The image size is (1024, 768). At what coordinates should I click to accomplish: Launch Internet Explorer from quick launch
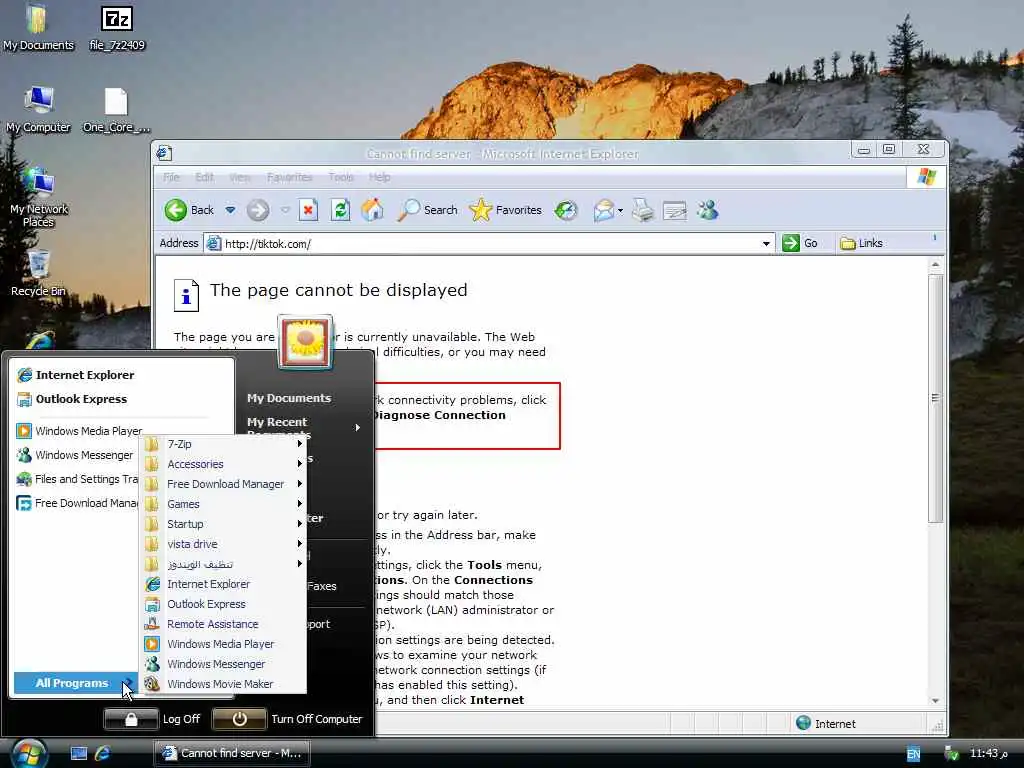point(103,753)
